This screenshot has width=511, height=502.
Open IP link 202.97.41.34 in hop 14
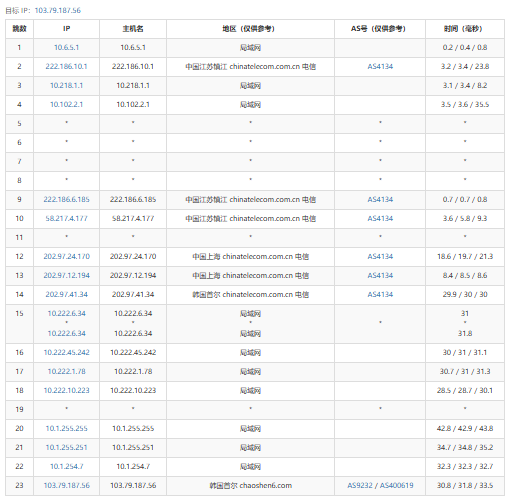(66, 295)
